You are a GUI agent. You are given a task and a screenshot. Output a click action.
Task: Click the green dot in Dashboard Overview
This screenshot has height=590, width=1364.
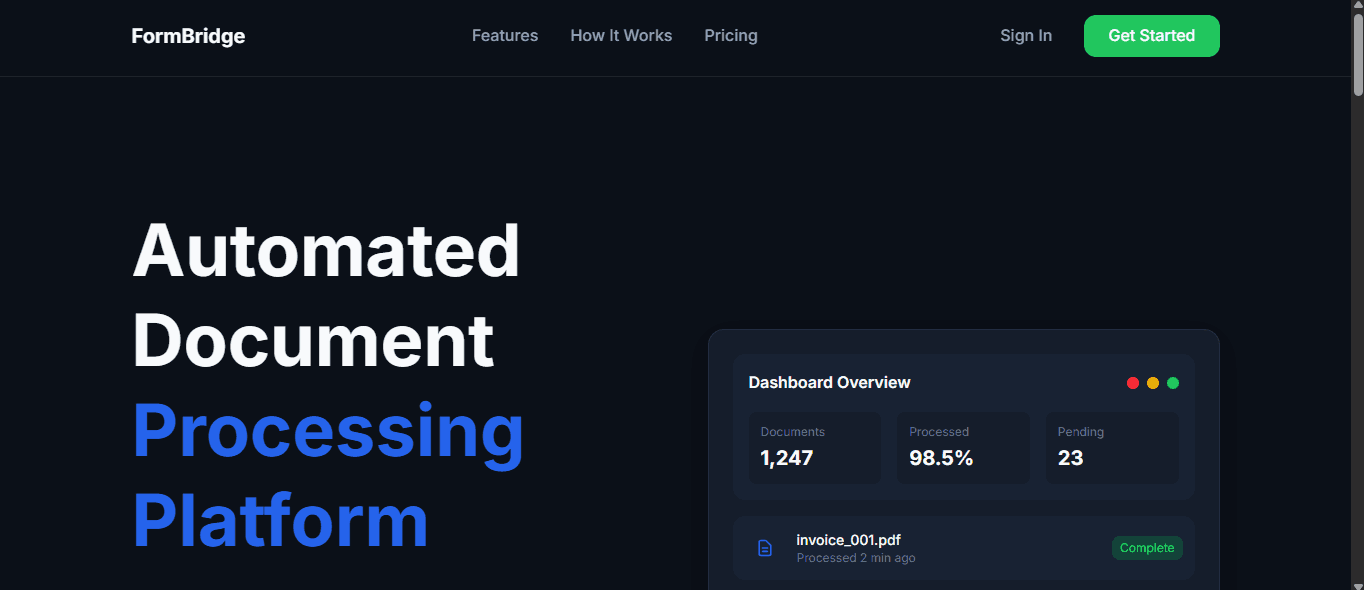coord(1173,383)
